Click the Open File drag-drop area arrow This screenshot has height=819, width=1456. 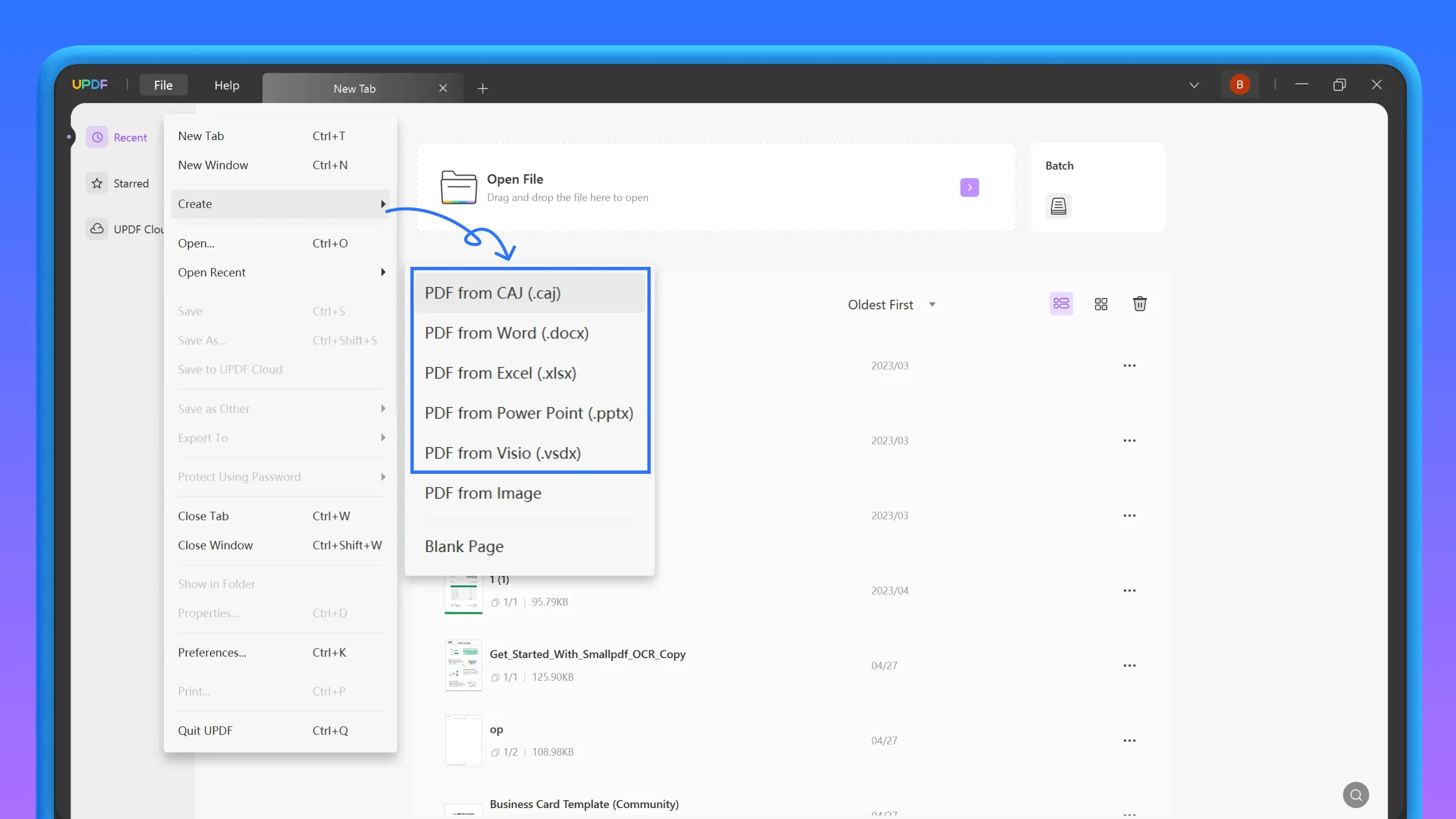969,187
